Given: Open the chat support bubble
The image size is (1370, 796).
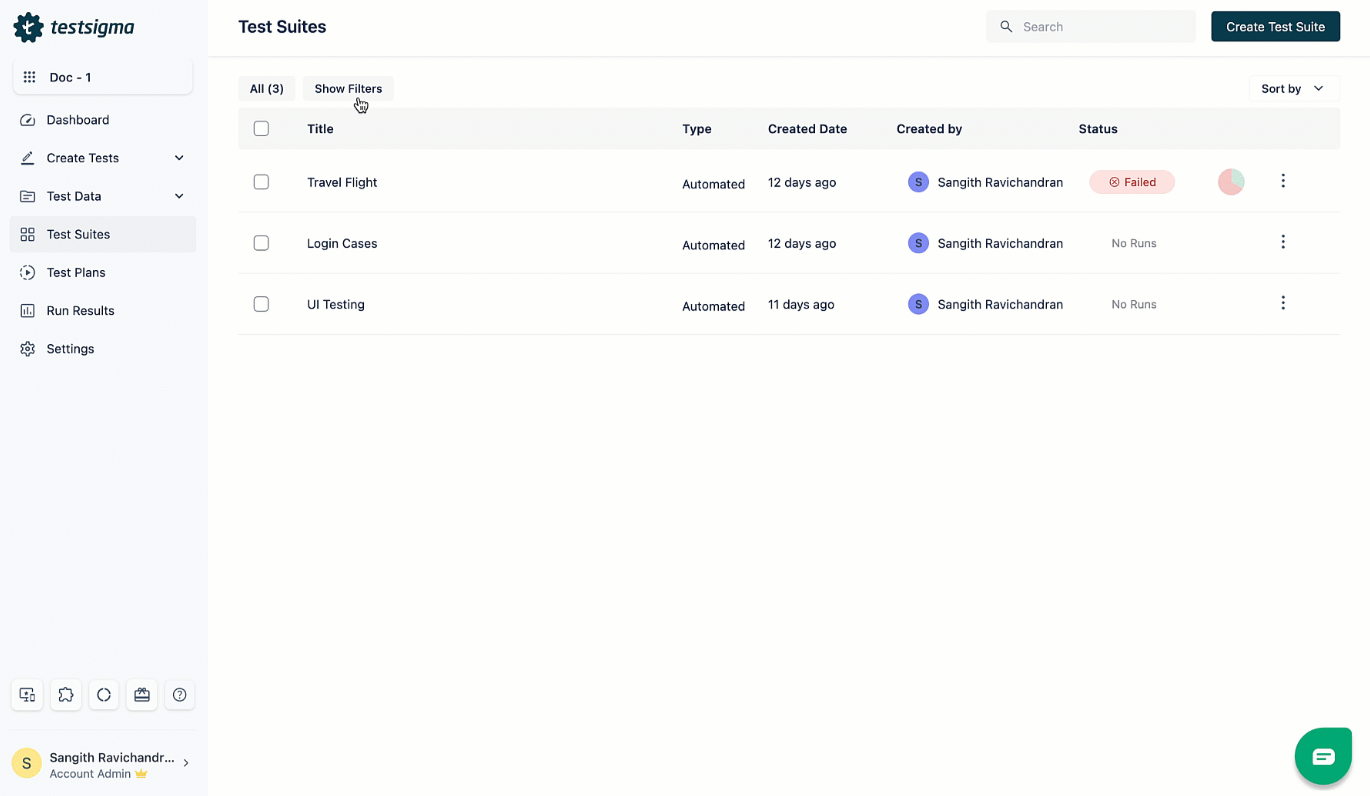Looking at the screenshot, I should pyautogui.click(x=1323, y=756).
